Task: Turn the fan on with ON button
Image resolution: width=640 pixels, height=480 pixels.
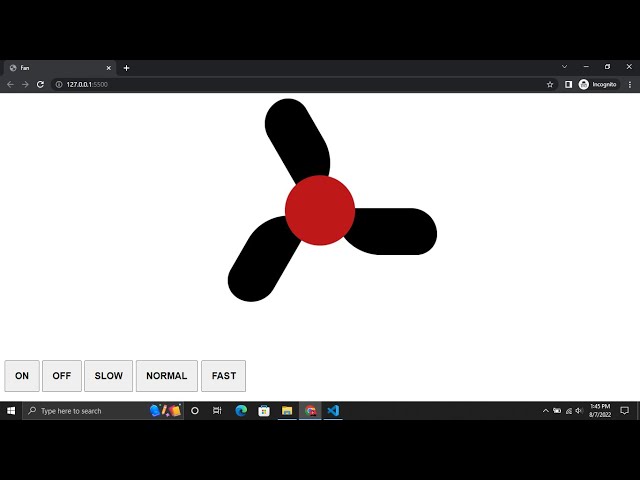Action: pos(22,376)
